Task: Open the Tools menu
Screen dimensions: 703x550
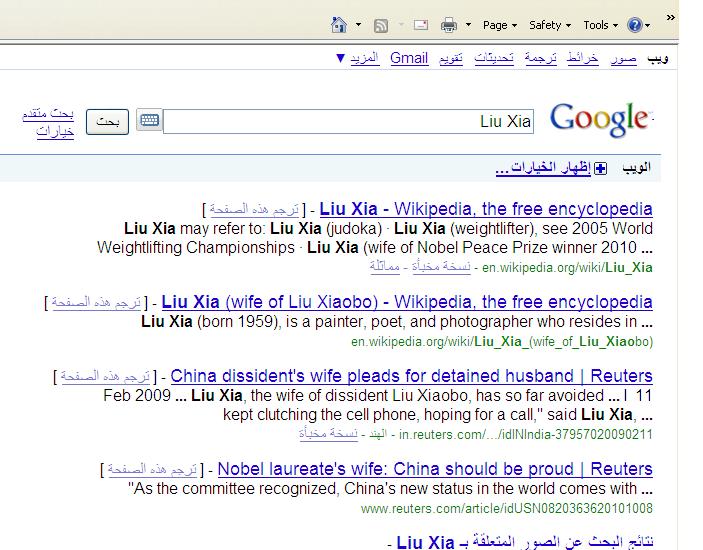Action: pyautogui.click(x=600, y=25)
